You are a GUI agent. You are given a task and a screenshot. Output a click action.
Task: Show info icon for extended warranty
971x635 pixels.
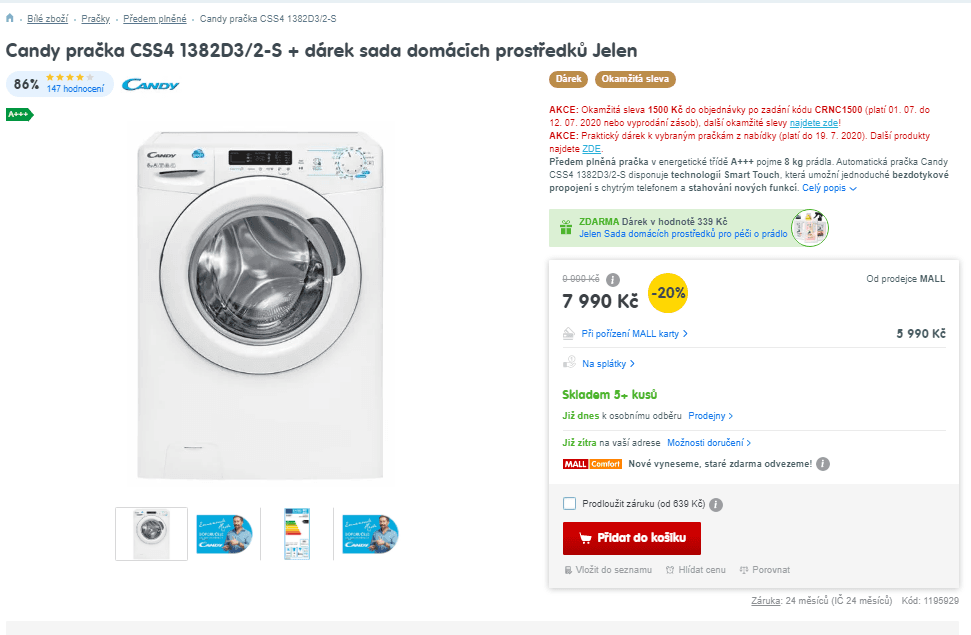[x=715, y=505]
